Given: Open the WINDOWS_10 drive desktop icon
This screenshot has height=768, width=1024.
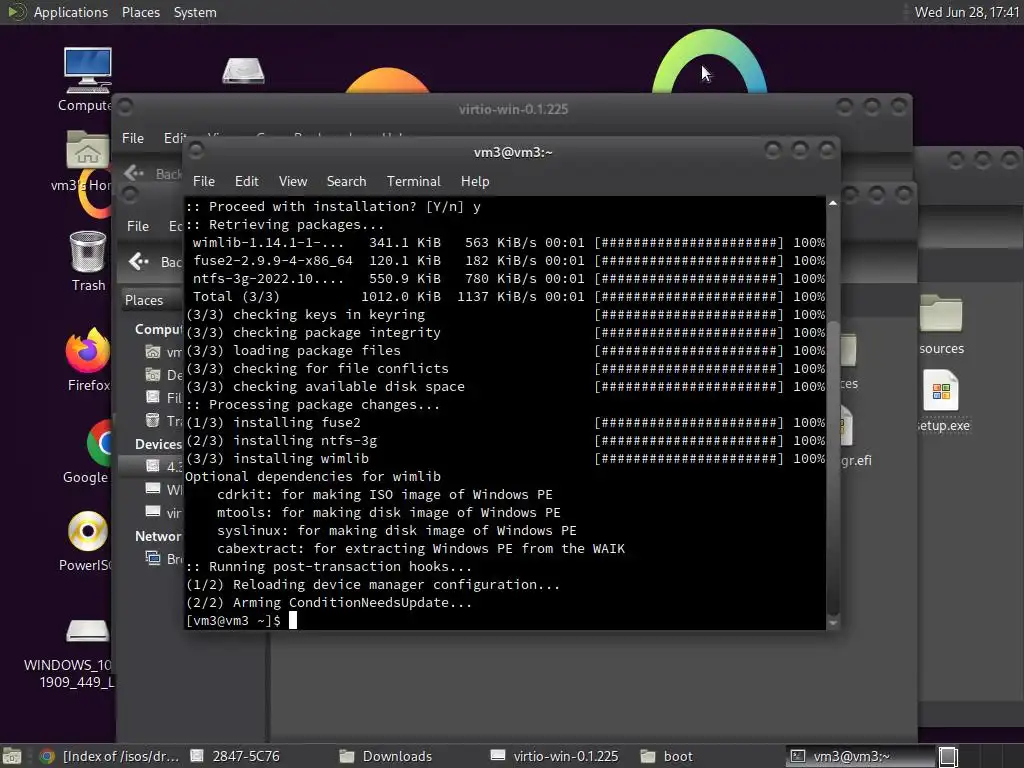Looking at the screenshot, I should [x=88, y=631].
